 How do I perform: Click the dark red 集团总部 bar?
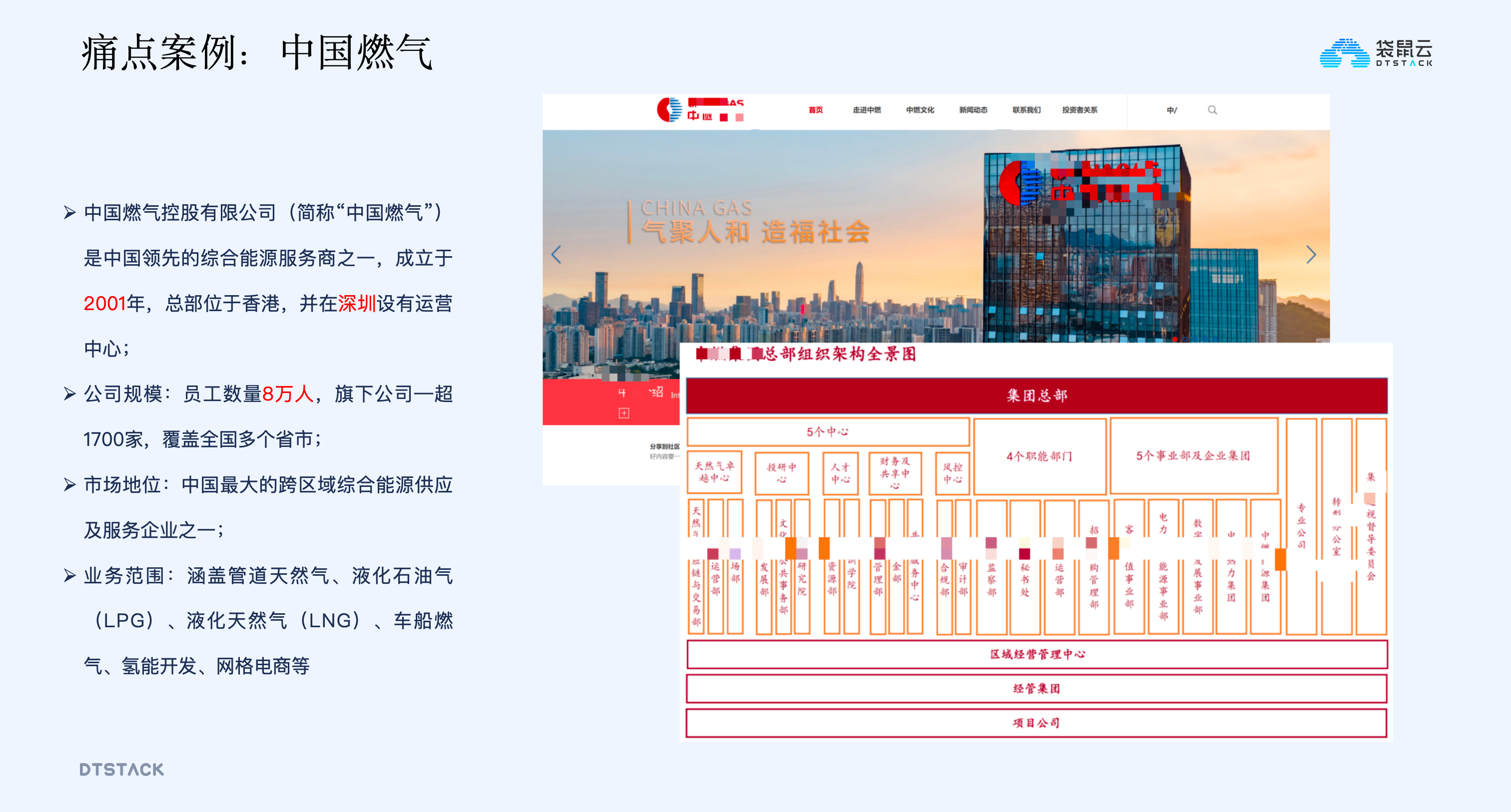1036,395
